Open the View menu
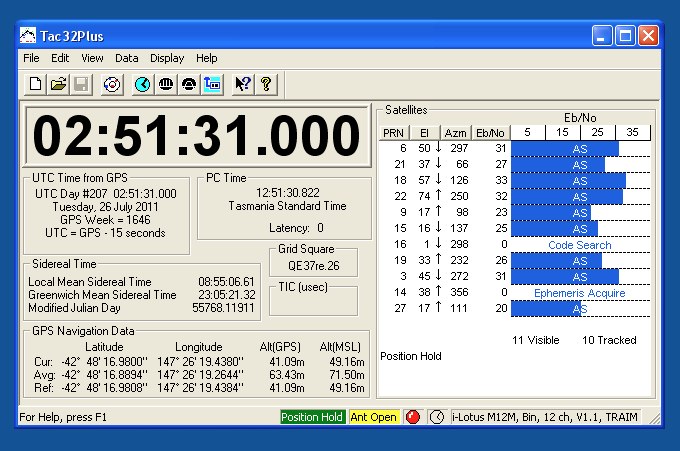Viewport: 680px width, 451px height. 92,58
